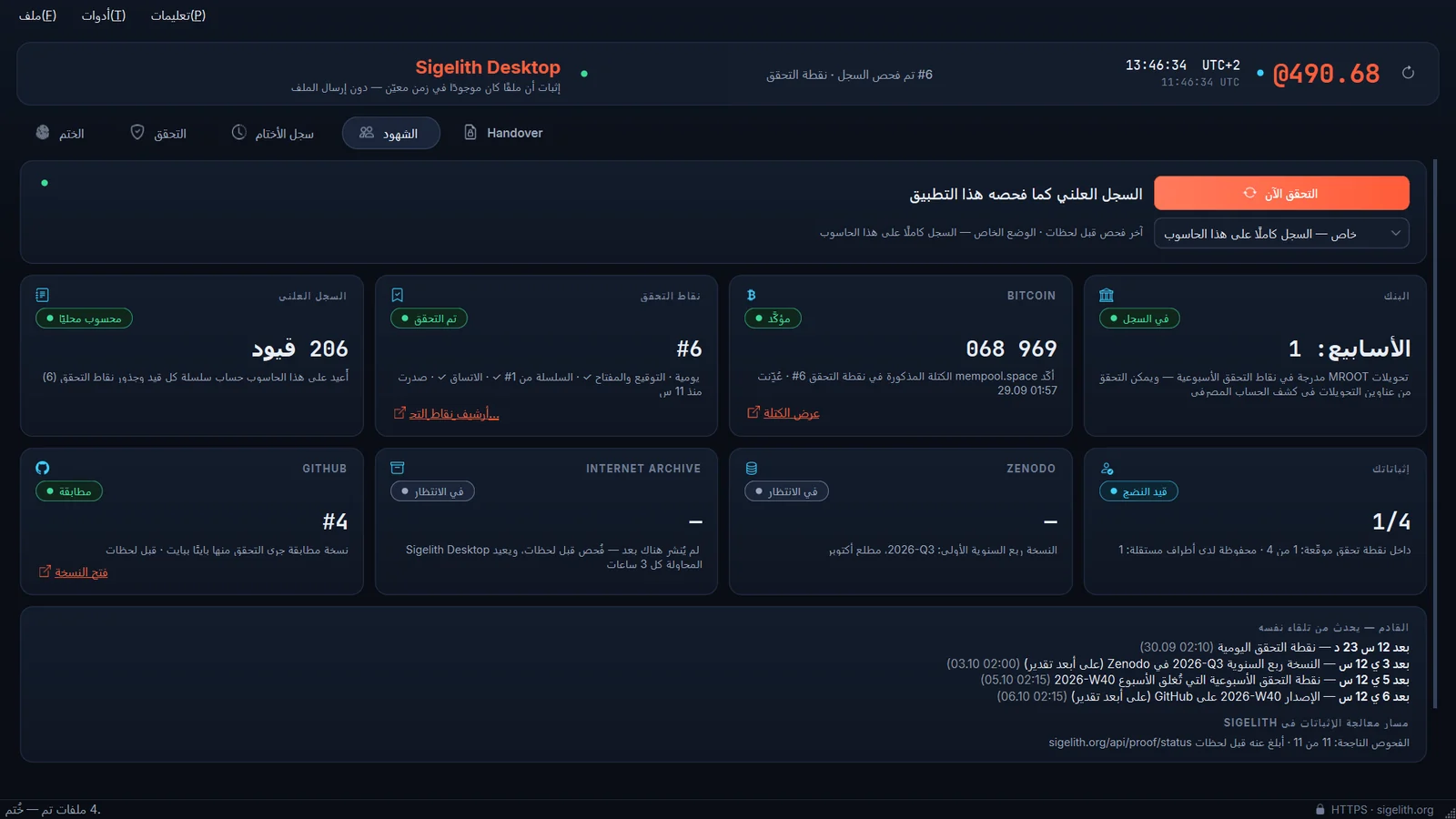The height and width of the screenshot is (819, 1456).
Task: Click the refresh icon beside @490.68
Action: click(1408, 73)
